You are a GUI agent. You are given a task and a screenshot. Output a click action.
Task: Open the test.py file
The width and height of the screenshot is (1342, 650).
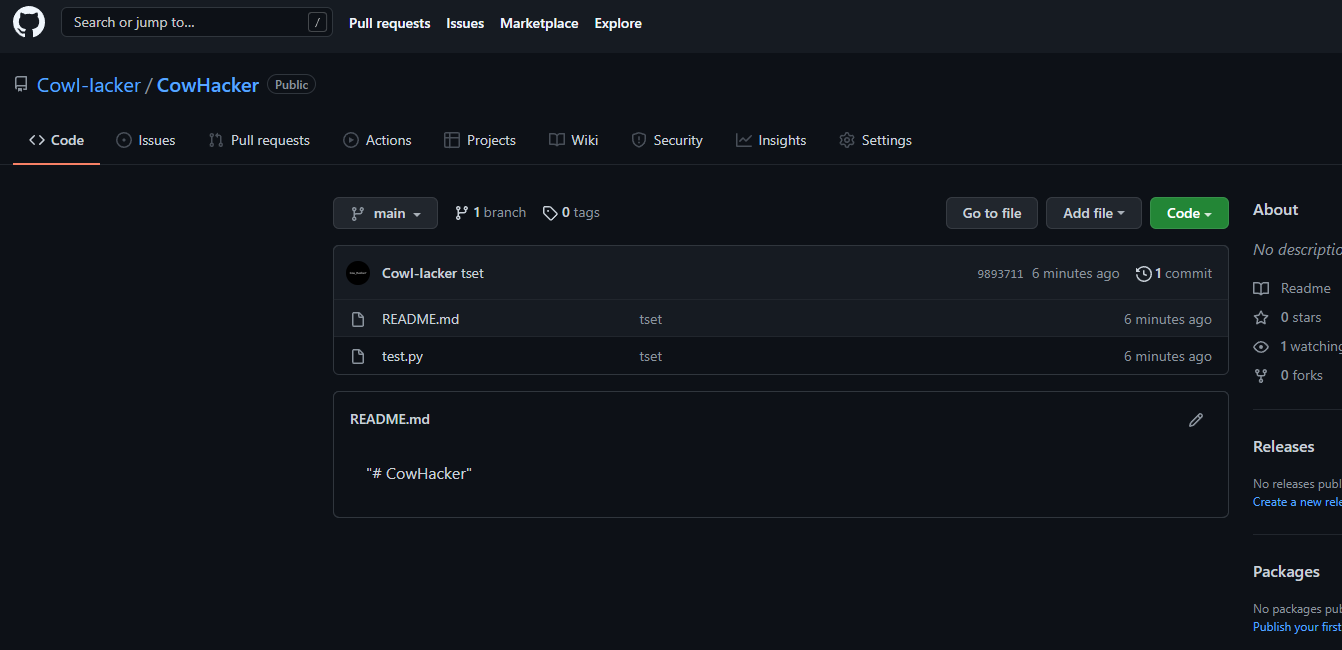tap(402, 357)
